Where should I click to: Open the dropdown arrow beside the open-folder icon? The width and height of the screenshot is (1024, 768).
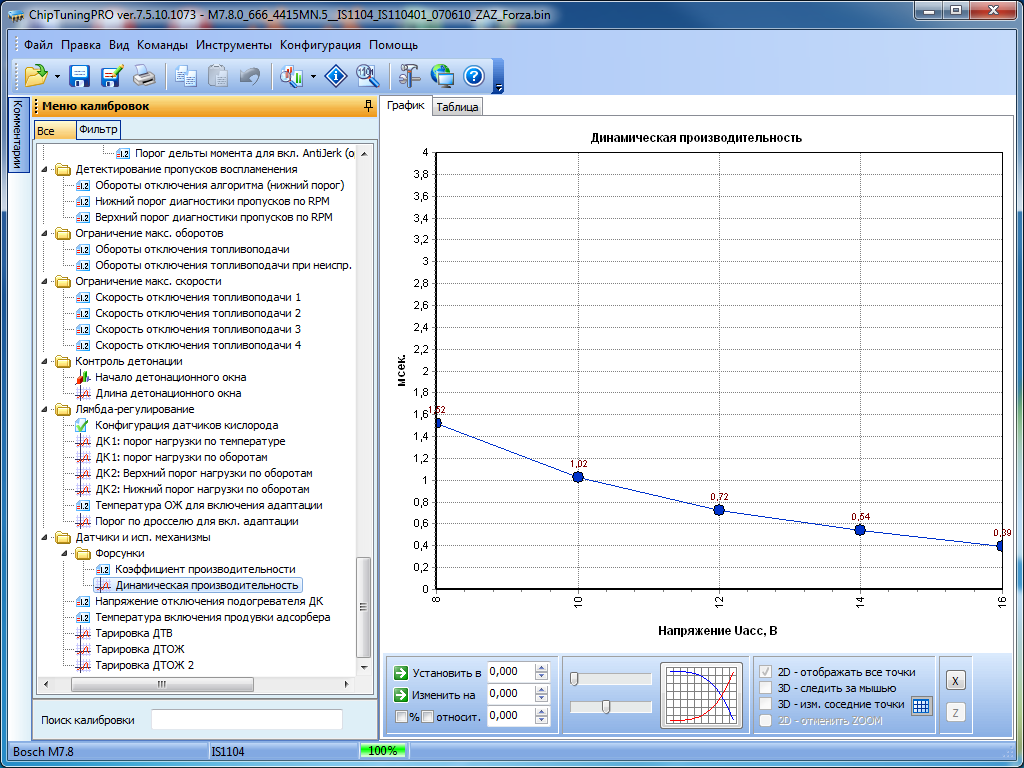click(57, 76)
